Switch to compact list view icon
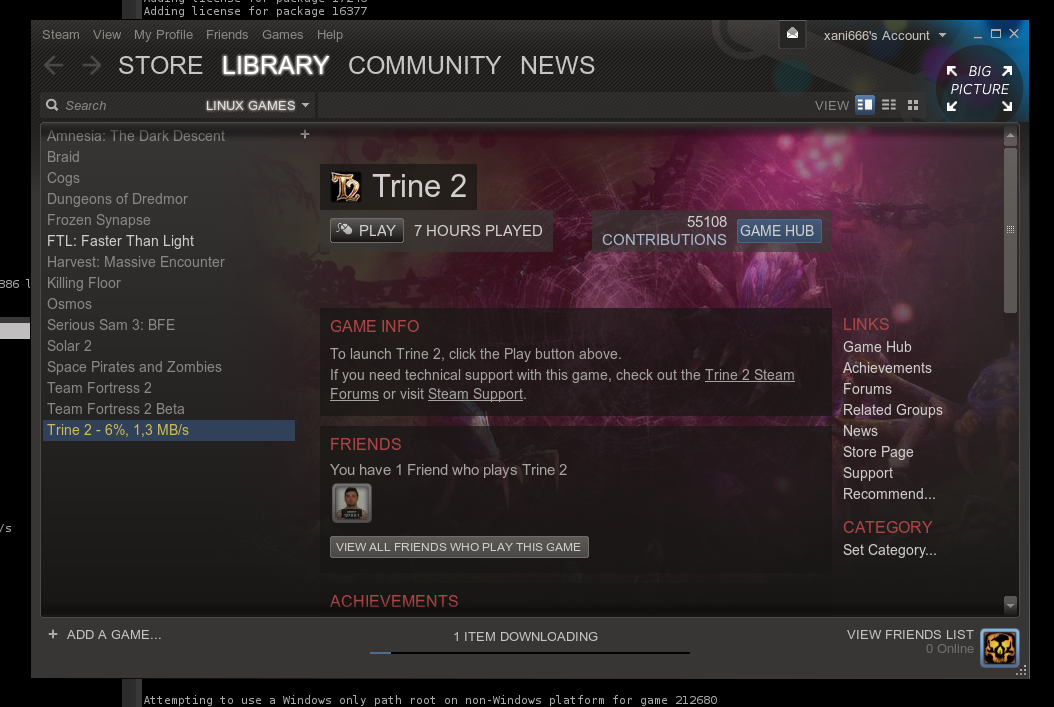 coord(889,105)
